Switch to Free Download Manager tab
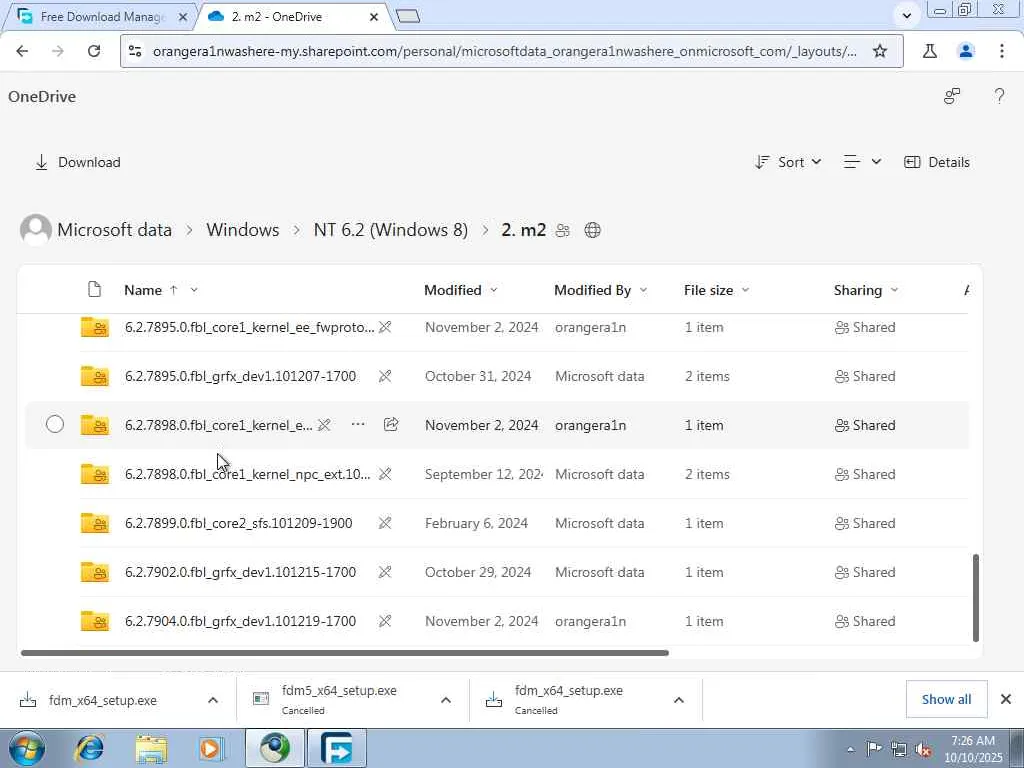 (101, 16)
